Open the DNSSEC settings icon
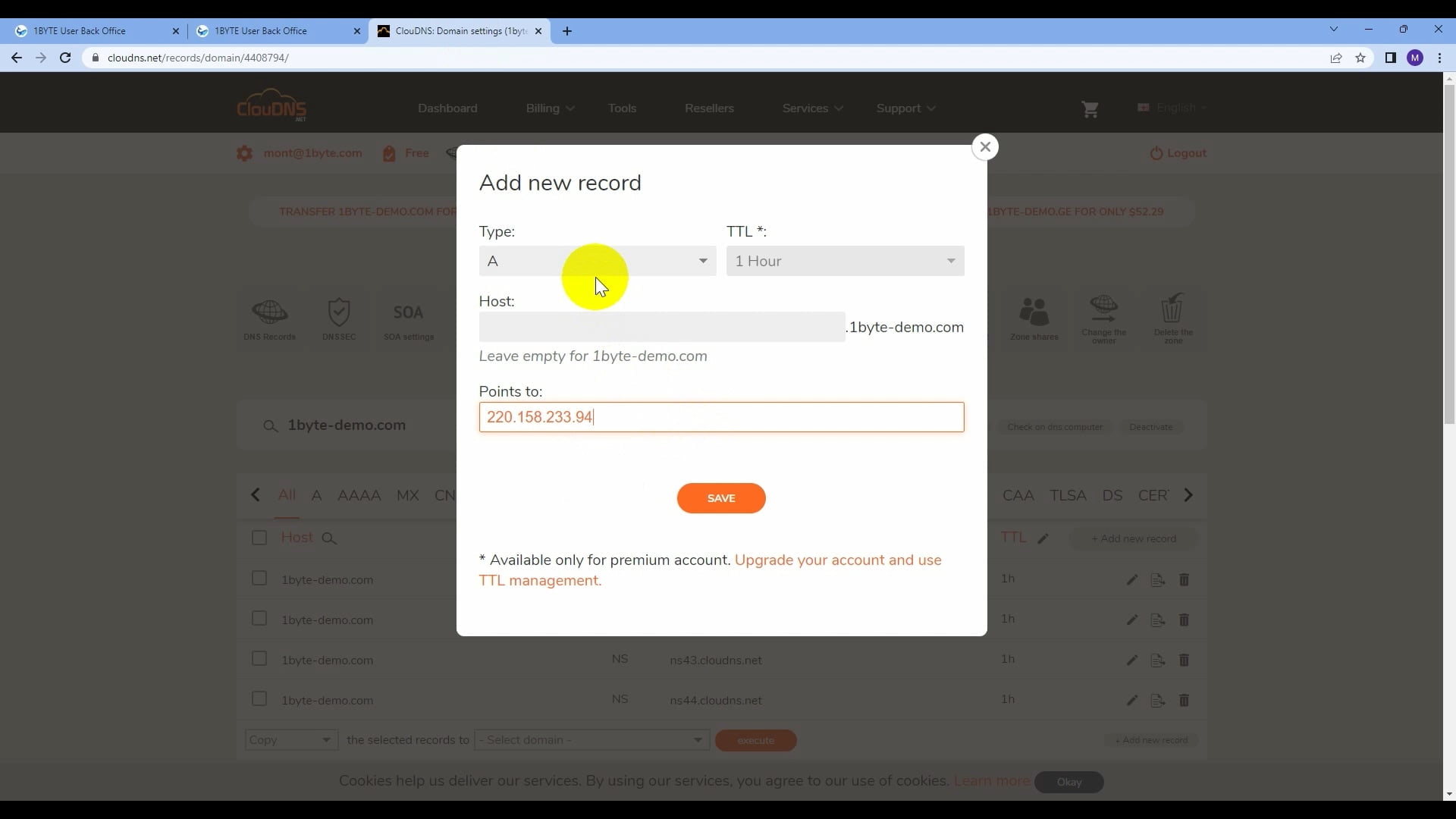This screenshot has width=1456, height=819. coord(338,318)
